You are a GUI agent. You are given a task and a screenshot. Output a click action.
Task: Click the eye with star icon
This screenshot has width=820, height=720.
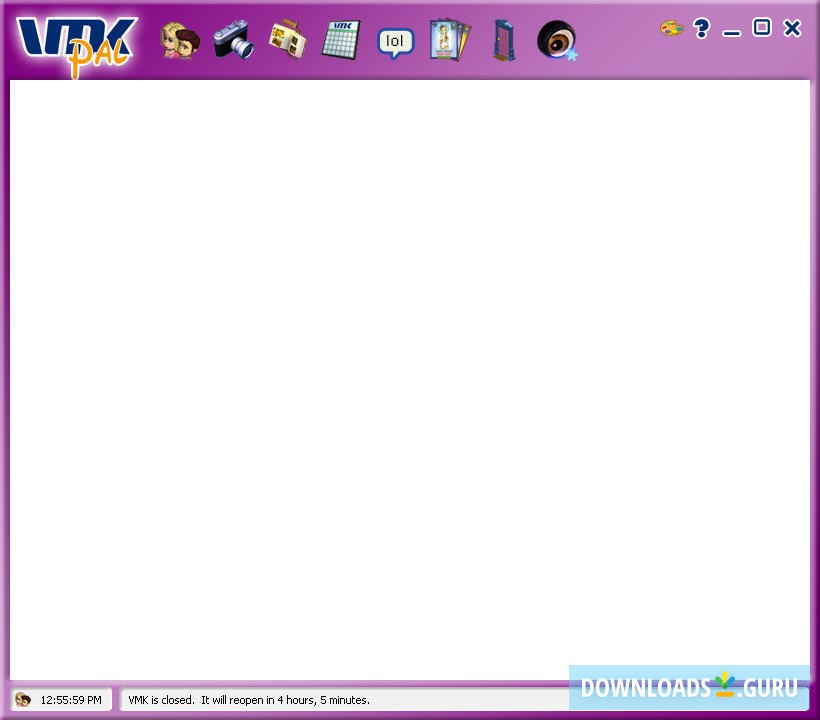point(557,40)
